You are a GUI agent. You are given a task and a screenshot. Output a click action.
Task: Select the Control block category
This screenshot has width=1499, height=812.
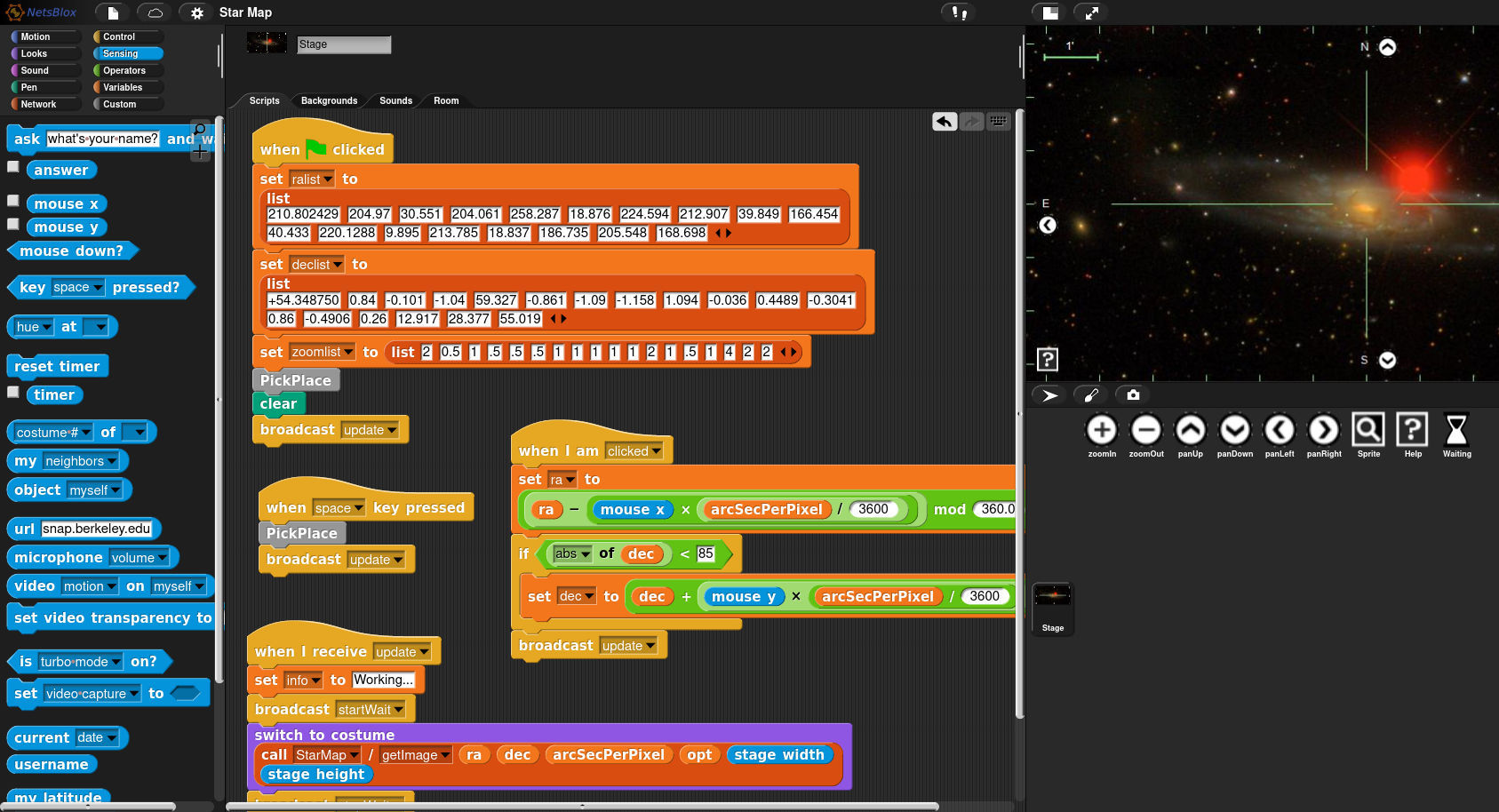(128, 36)
